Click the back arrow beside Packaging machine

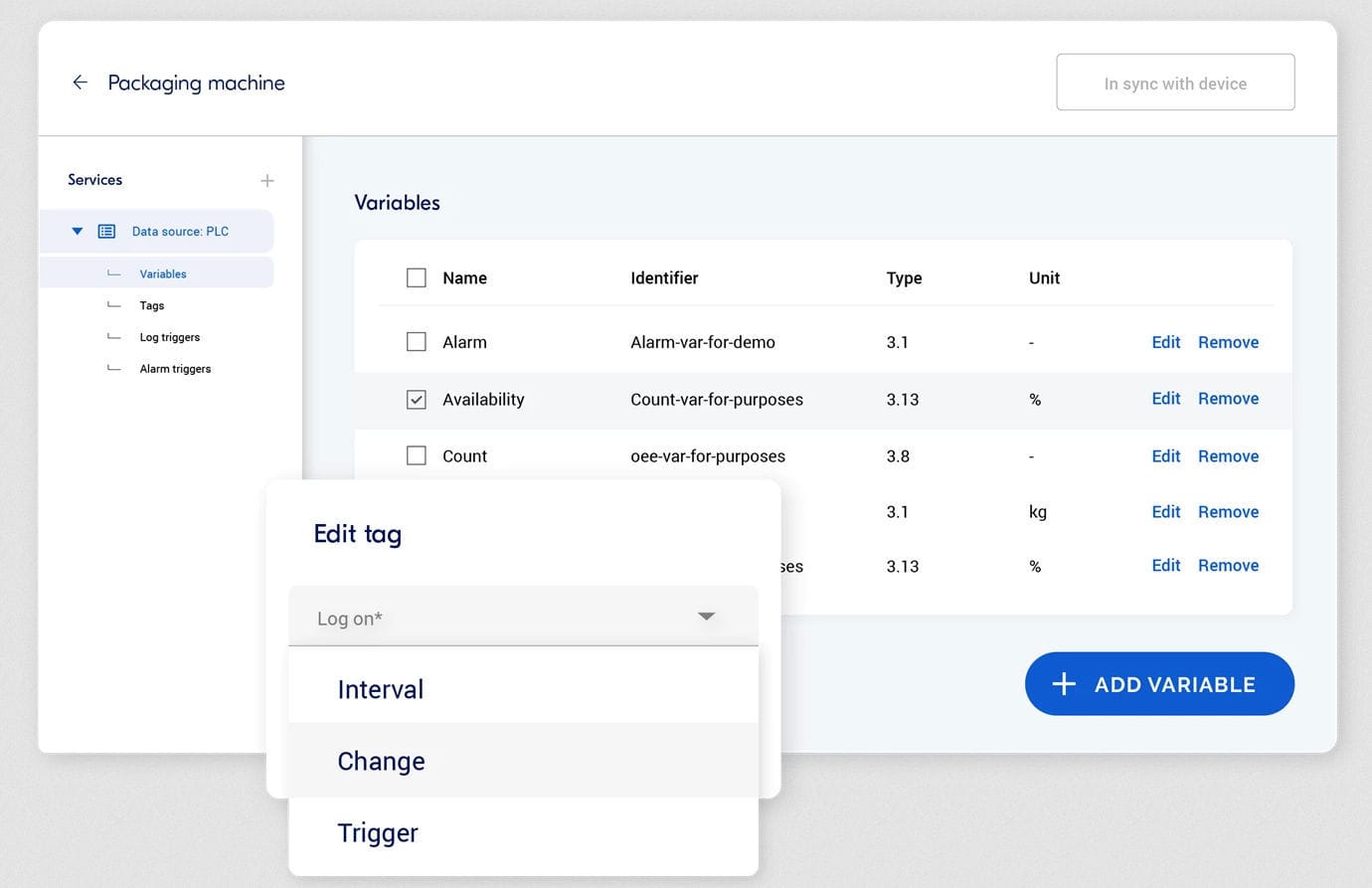click(80, 83)
